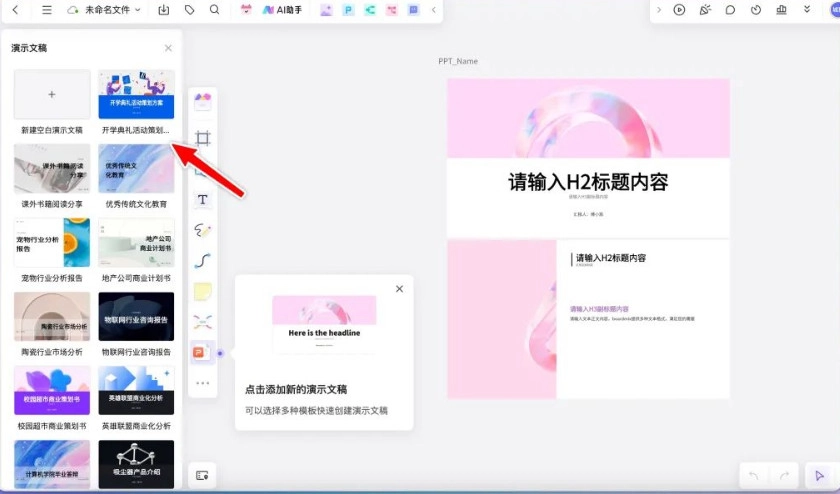Click the presentation tool icon

point(202,353)
